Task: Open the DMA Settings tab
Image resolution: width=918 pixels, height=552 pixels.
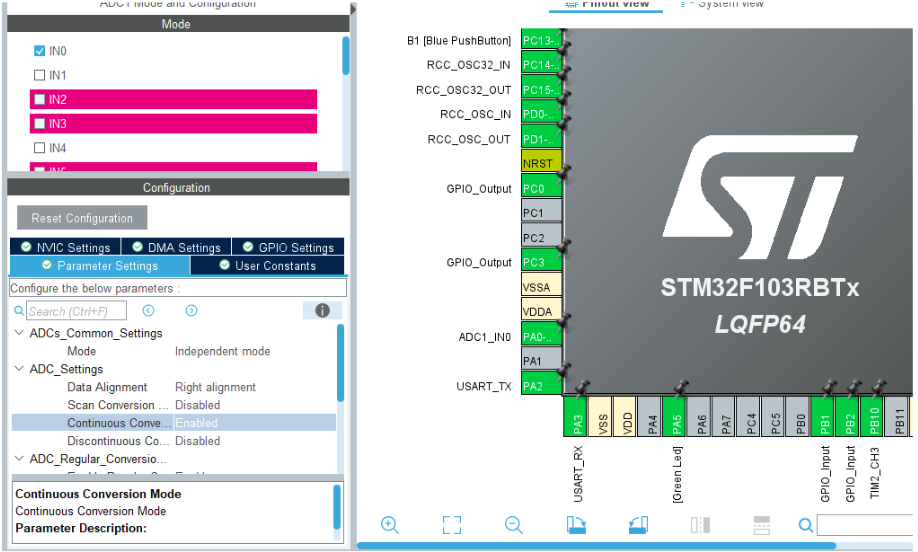Action: coord(176,247)
